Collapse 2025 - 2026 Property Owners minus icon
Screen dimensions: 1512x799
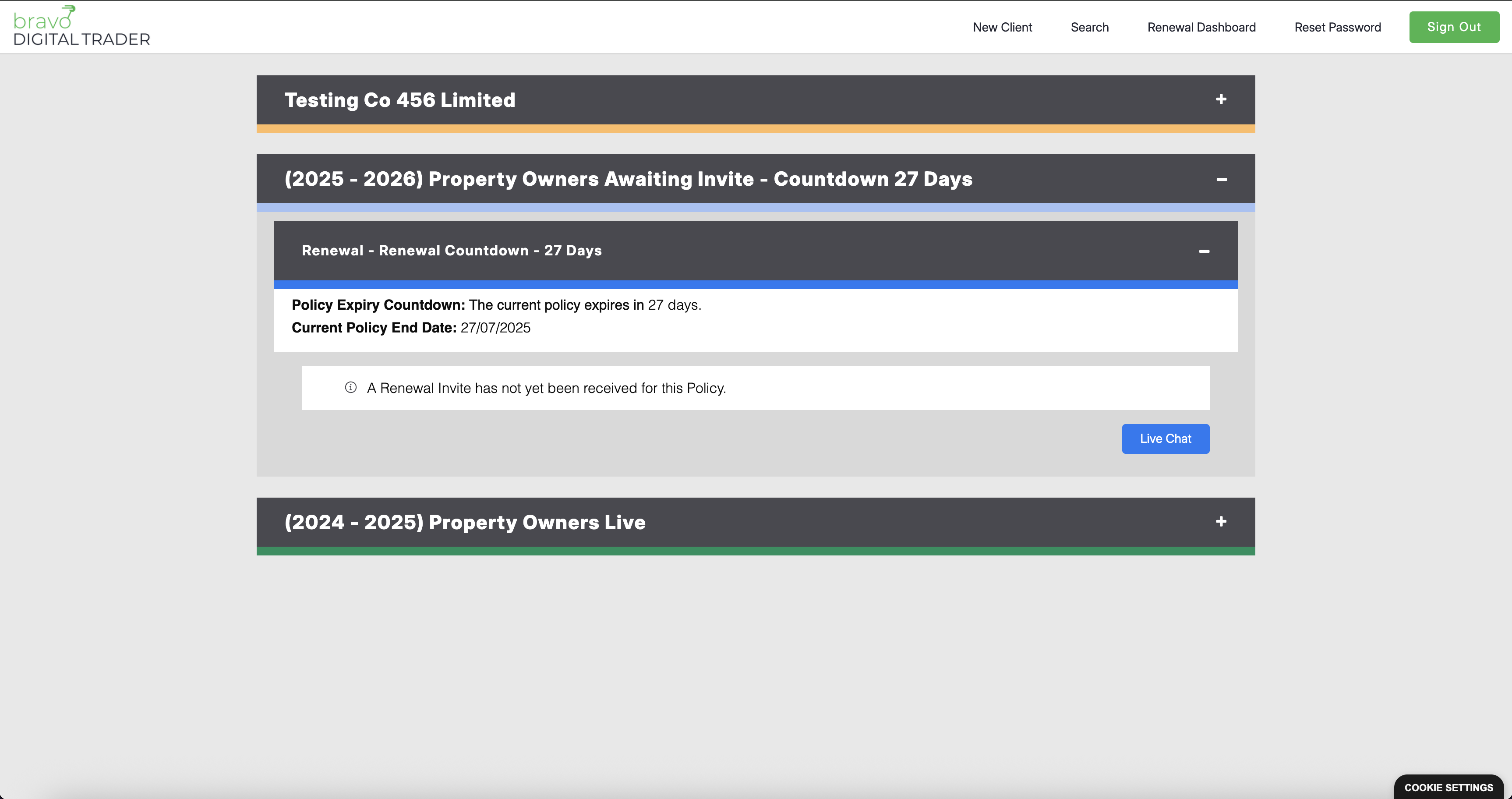click(x=1222, y=180)
